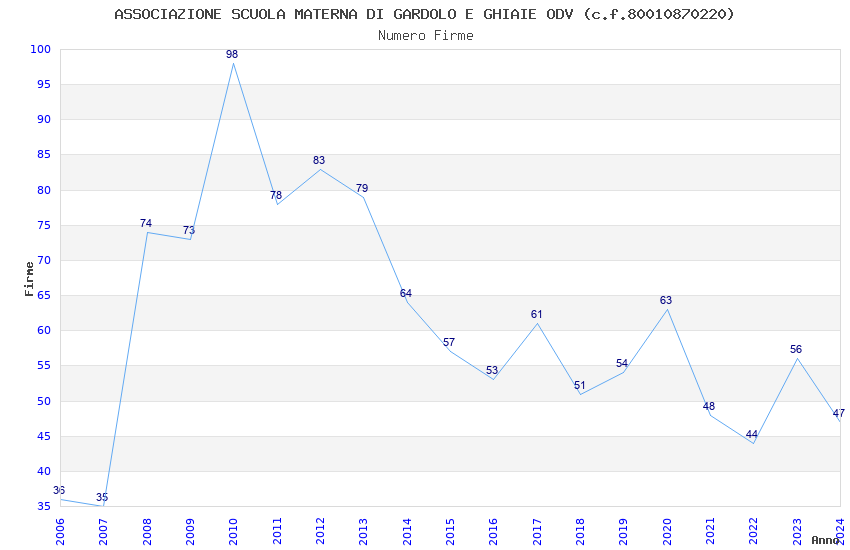Click the x-axis year 2018
850x550 pixels.
point(581,532)
